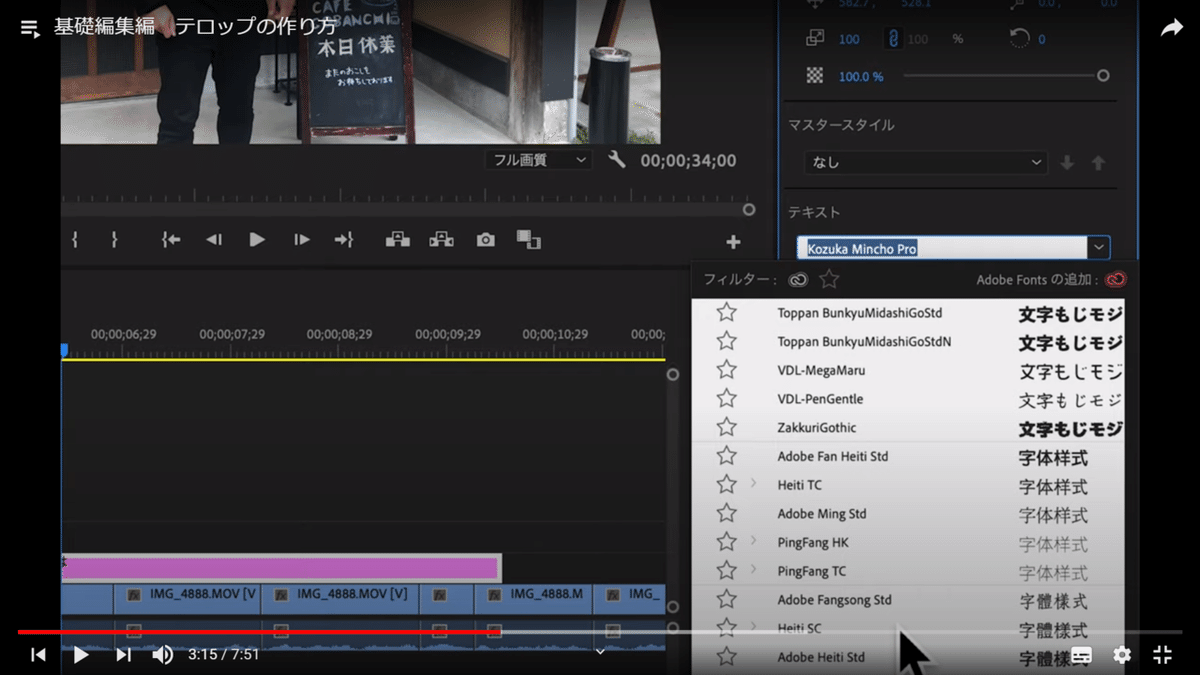Expand PingFang HK font family
1200x675 pixels.
pos(754,541)
